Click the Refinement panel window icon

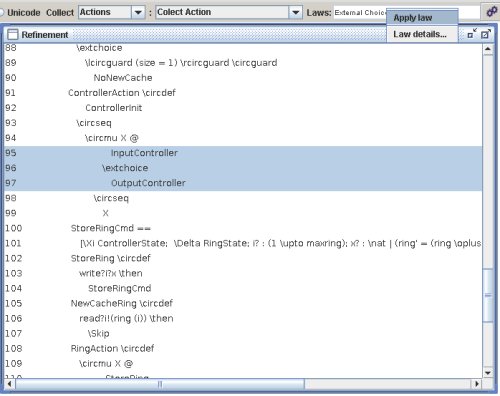pos(13,34)
